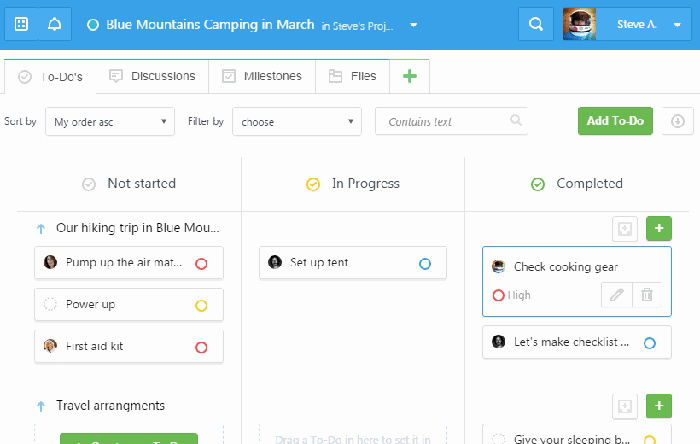Click the download icon beside Add To-Do

(678, 121)
